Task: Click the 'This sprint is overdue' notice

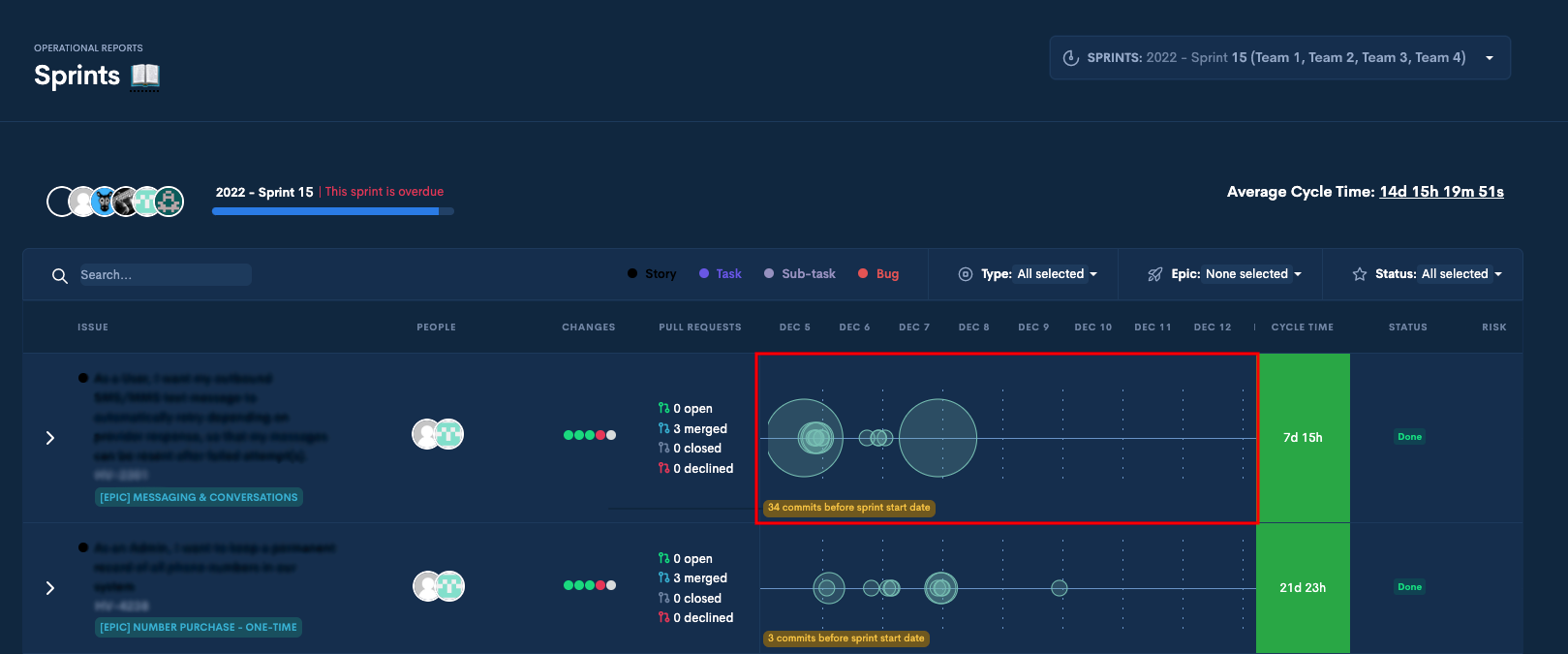Action: (384, 192)
